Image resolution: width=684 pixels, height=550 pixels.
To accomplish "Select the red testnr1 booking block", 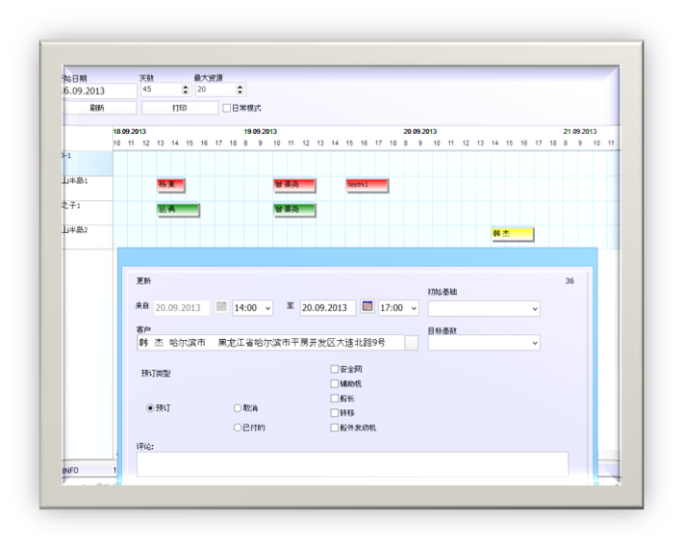I will coord(367,185).
